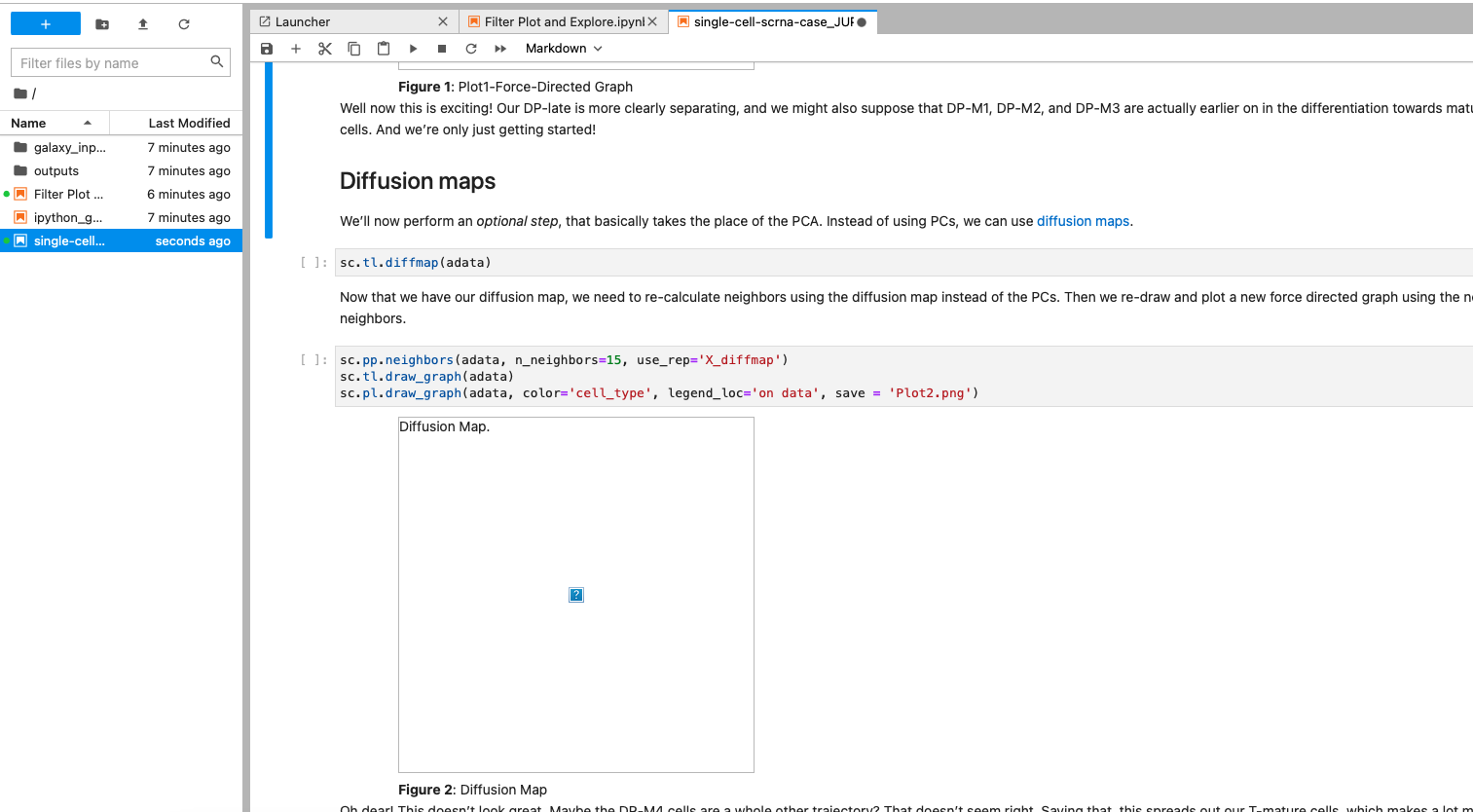Restart kernel and run all cells
Image resolution: width=1473 pixels, height=812 pixels.
point(499,48)
